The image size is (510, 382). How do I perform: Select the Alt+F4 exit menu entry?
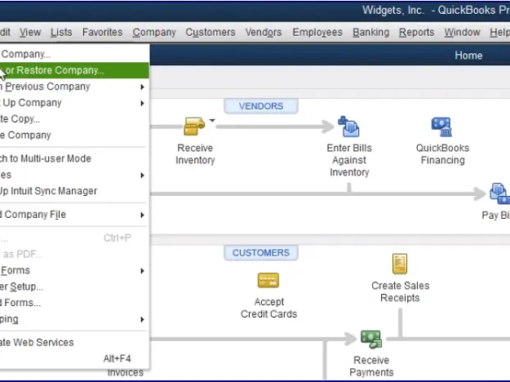(x=74, y=359)
